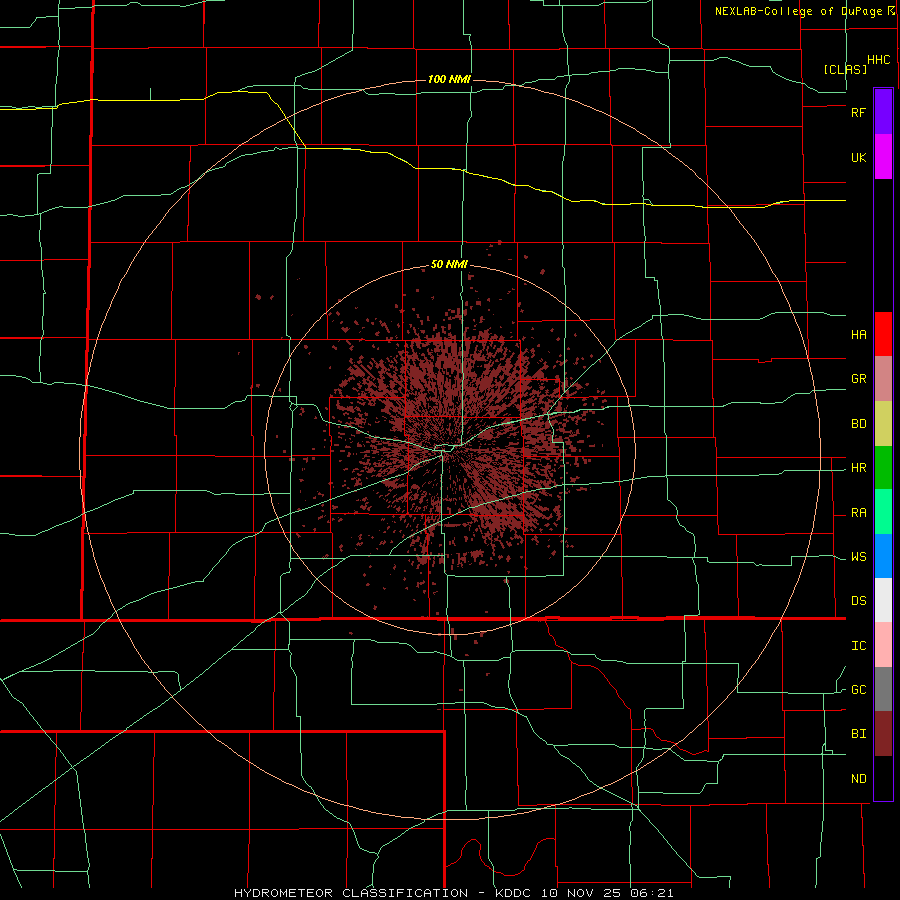This screenshot has width=900, height=900.
Task: Click the GR legend label
Action: click(858, 379)
